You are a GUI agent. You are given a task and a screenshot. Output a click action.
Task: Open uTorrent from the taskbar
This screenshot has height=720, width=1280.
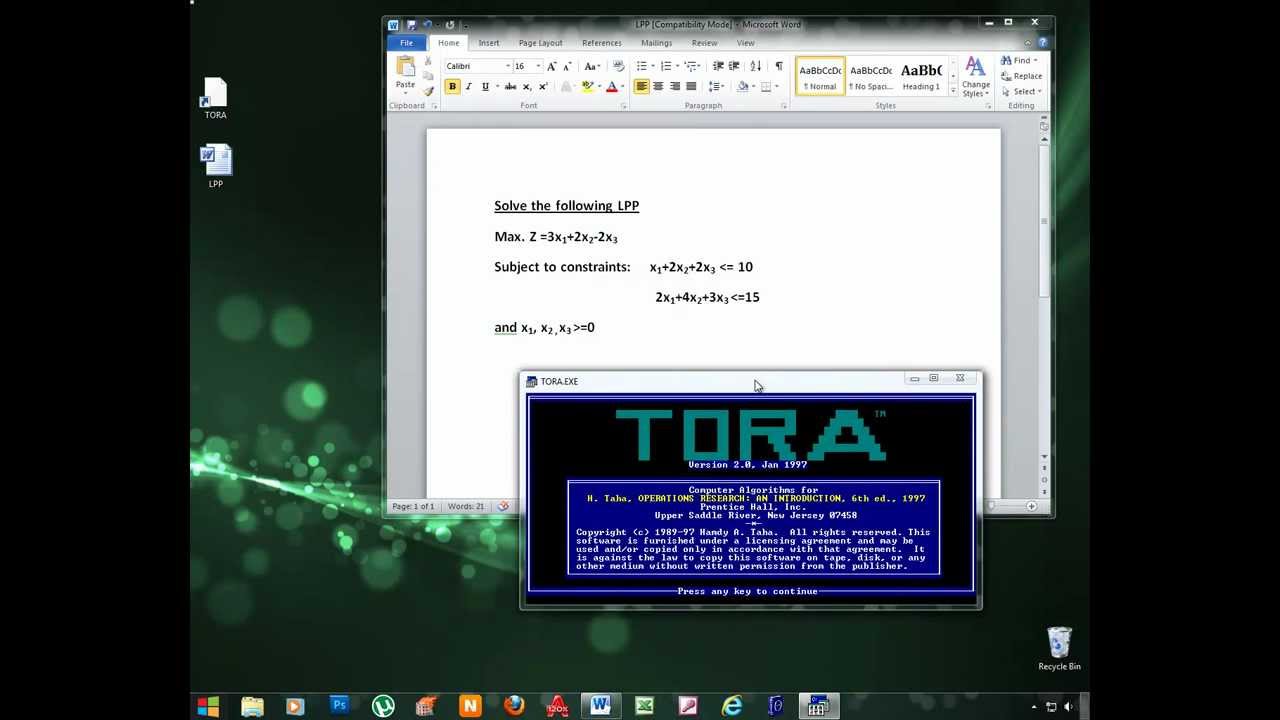point(383,707)
